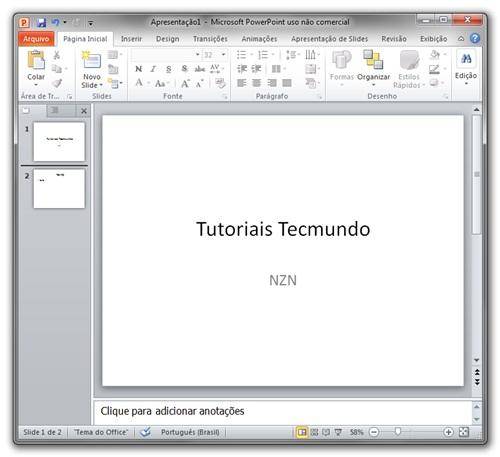Minimize the ribbon with caret icon

tap(461, 39)
